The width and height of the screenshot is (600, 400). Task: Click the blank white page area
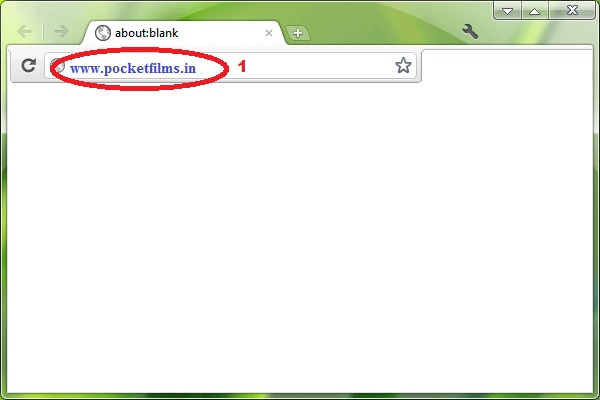[x=300, y=237]
